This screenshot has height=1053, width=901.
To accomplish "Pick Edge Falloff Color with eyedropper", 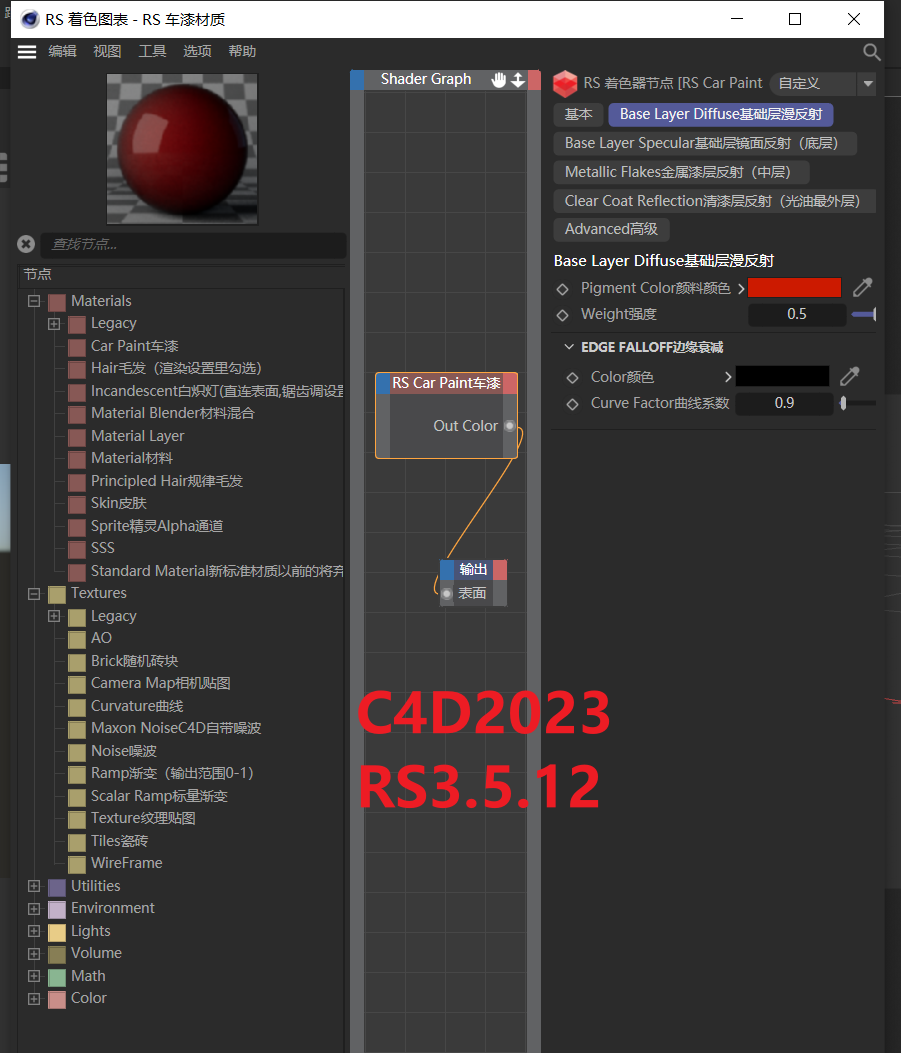I will (850, 376).
